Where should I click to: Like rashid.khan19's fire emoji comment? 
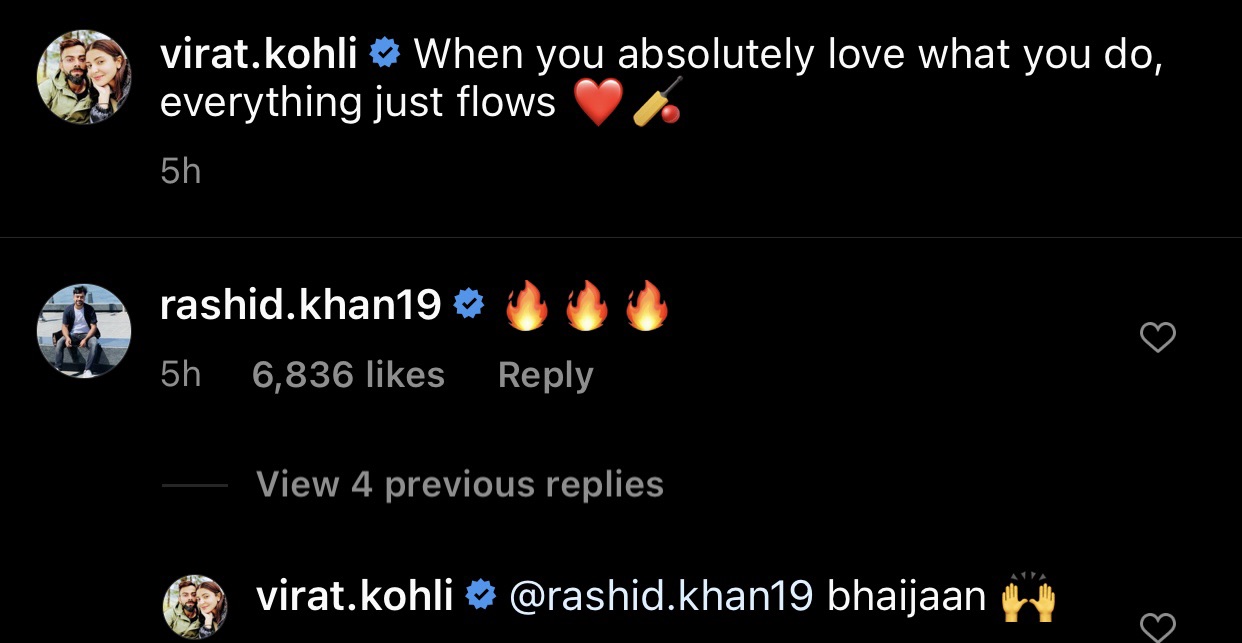coord(1157,339)
